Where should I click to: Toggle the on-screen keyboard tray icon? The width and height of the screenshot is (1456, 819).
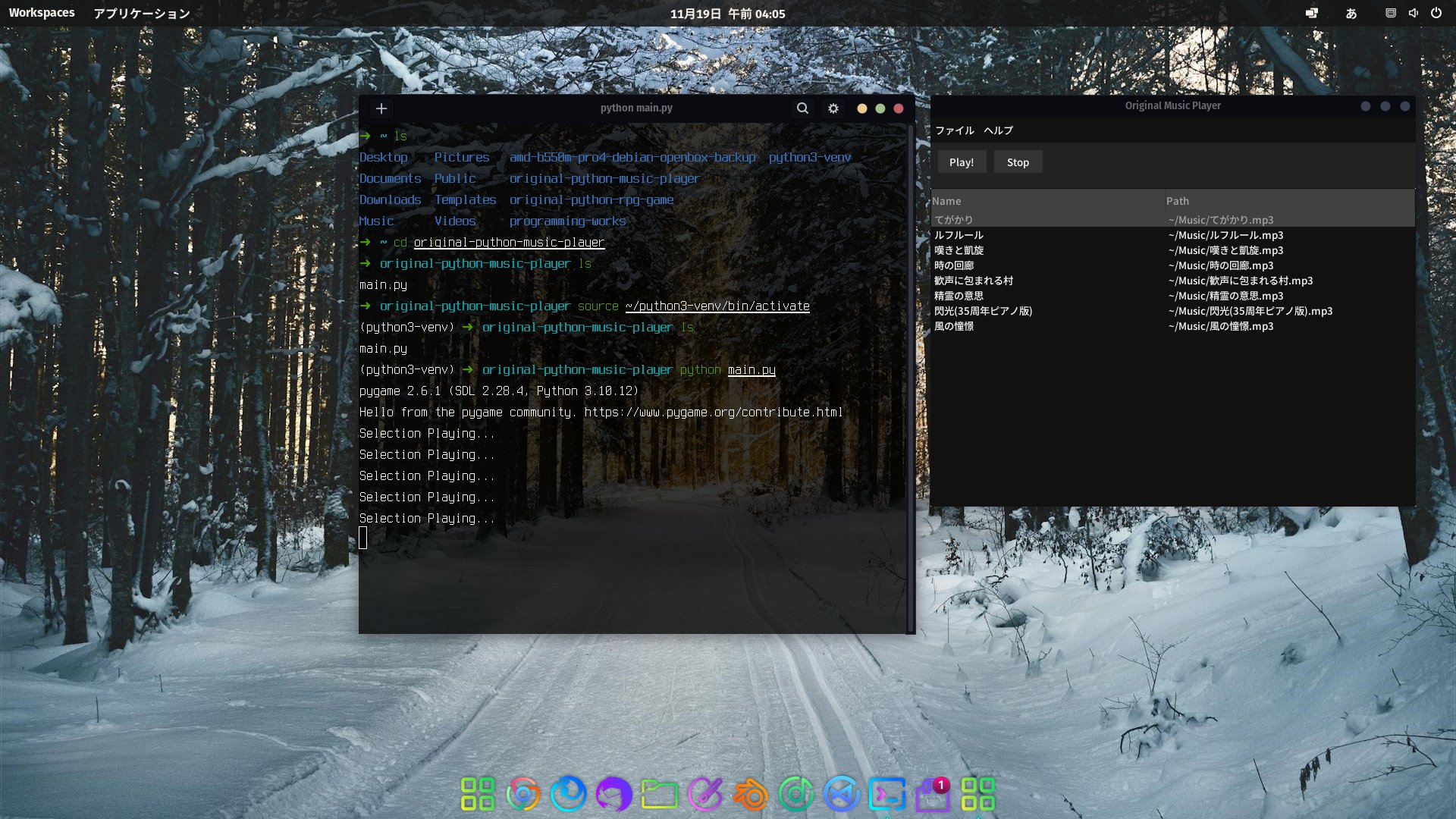(x=1390, y=13)
